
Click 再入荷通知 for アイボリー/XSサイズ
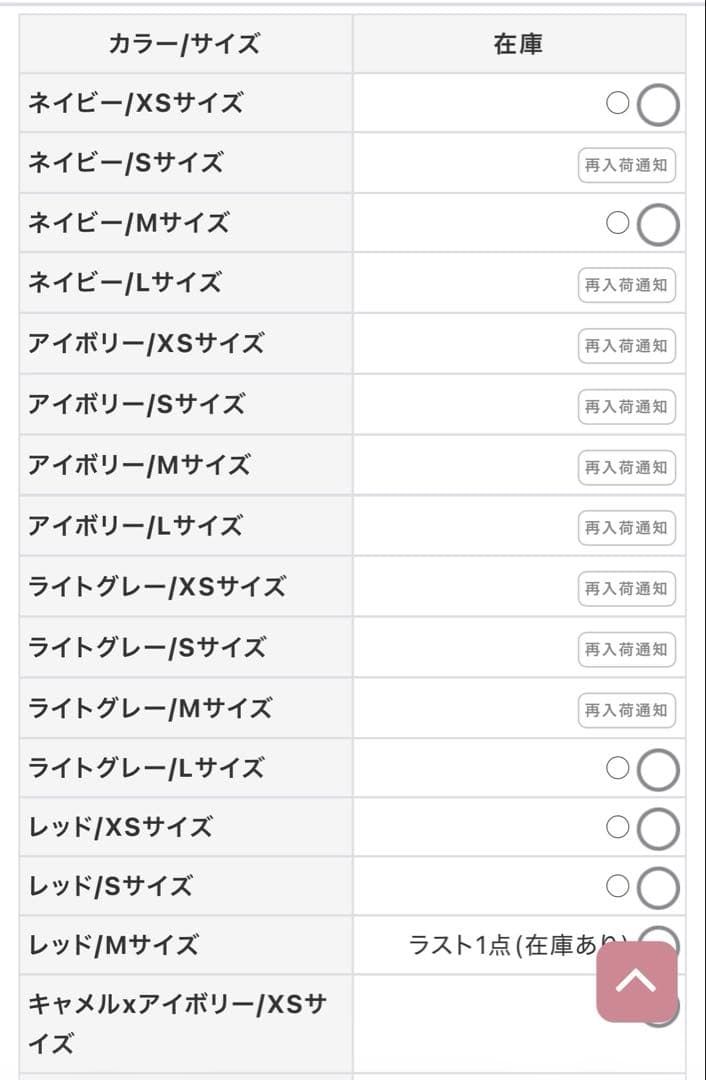(x=627, y=346)
